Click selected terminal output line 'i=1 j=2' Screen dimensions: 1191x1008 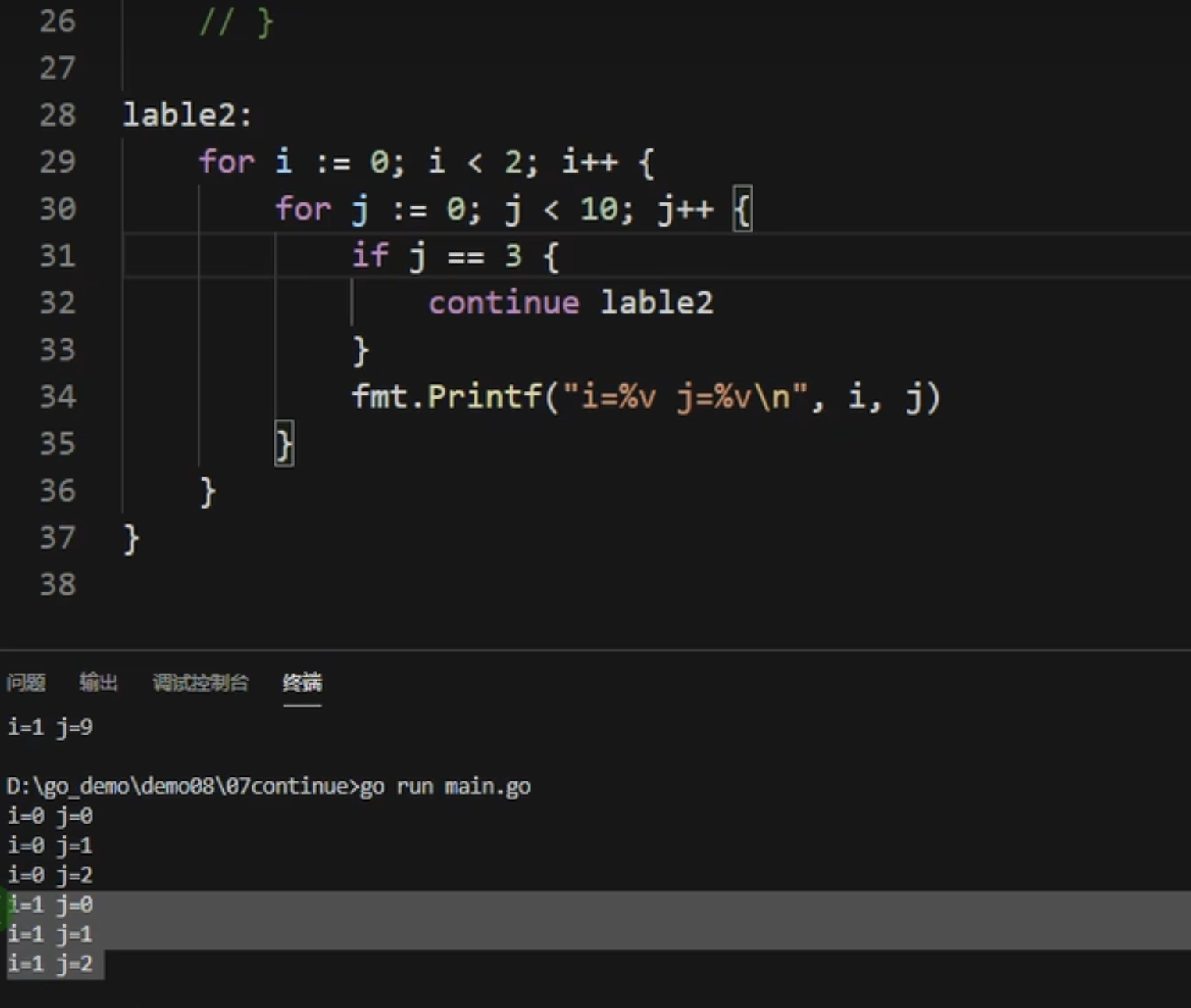[50, 964]
